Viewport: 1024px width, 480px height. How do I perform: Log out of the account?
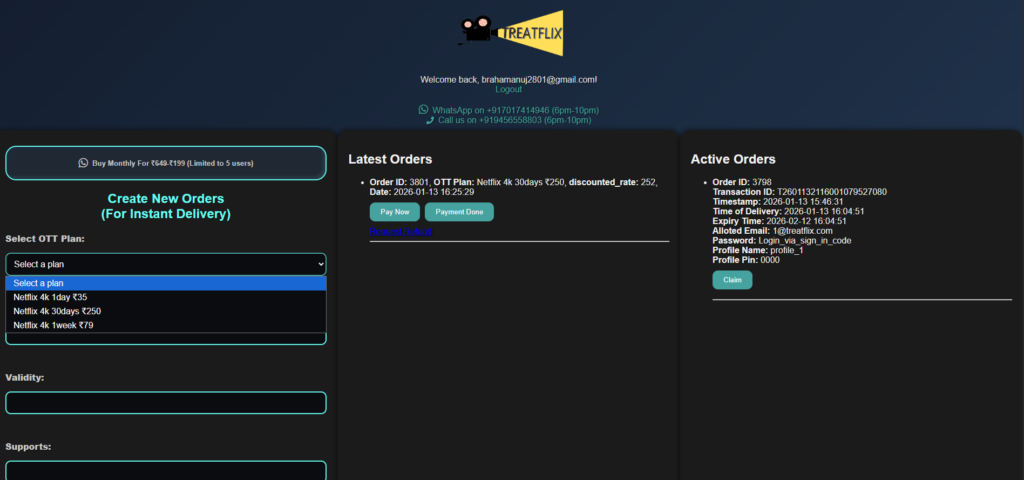click(508, 89)
